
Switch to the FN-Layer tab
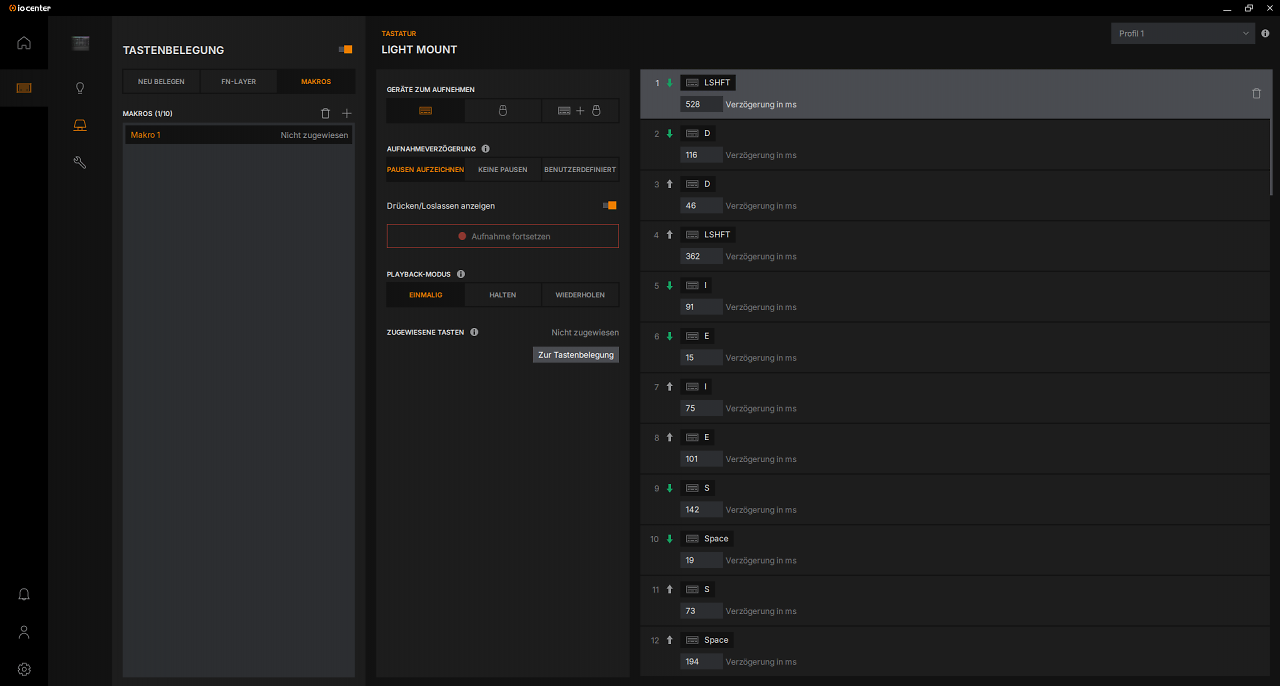click(239, 82)
